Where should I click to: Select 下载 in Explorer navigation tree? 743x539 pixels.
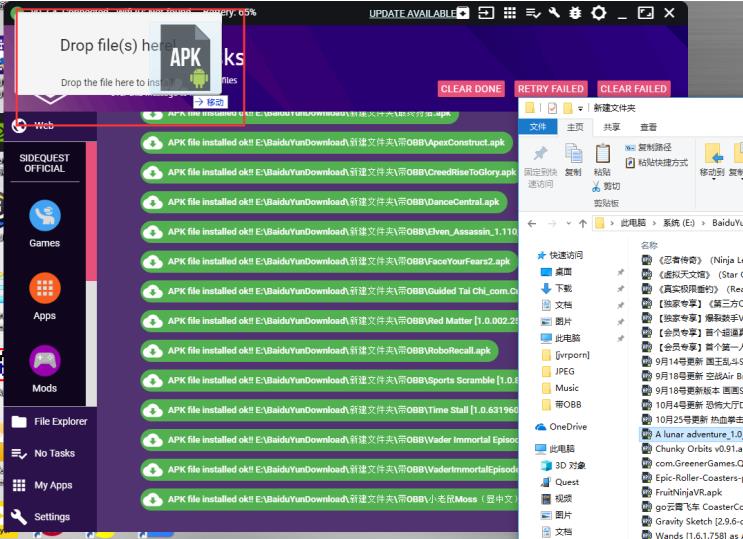556,289
